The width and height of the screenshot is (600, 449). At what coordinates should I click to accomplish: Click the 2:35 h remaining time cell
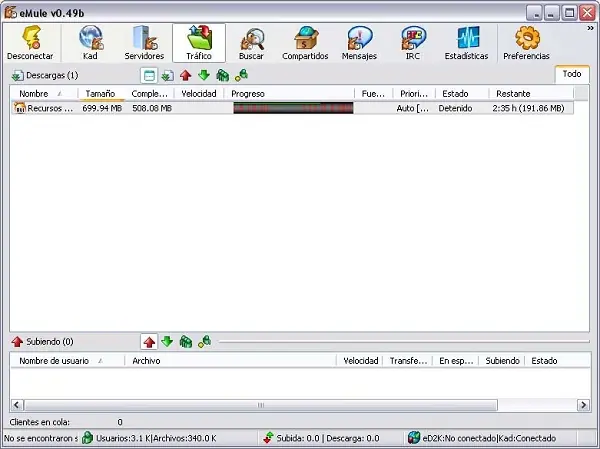click(528, 109)
